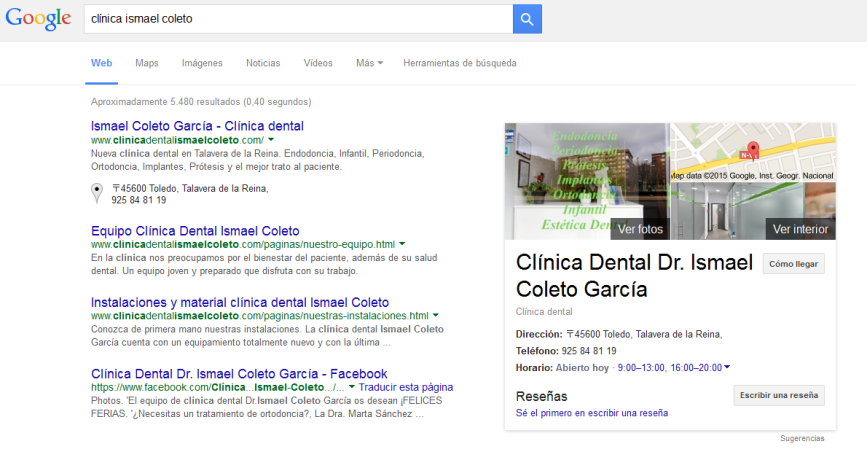Click the Reseñas heading

[541, 396]
